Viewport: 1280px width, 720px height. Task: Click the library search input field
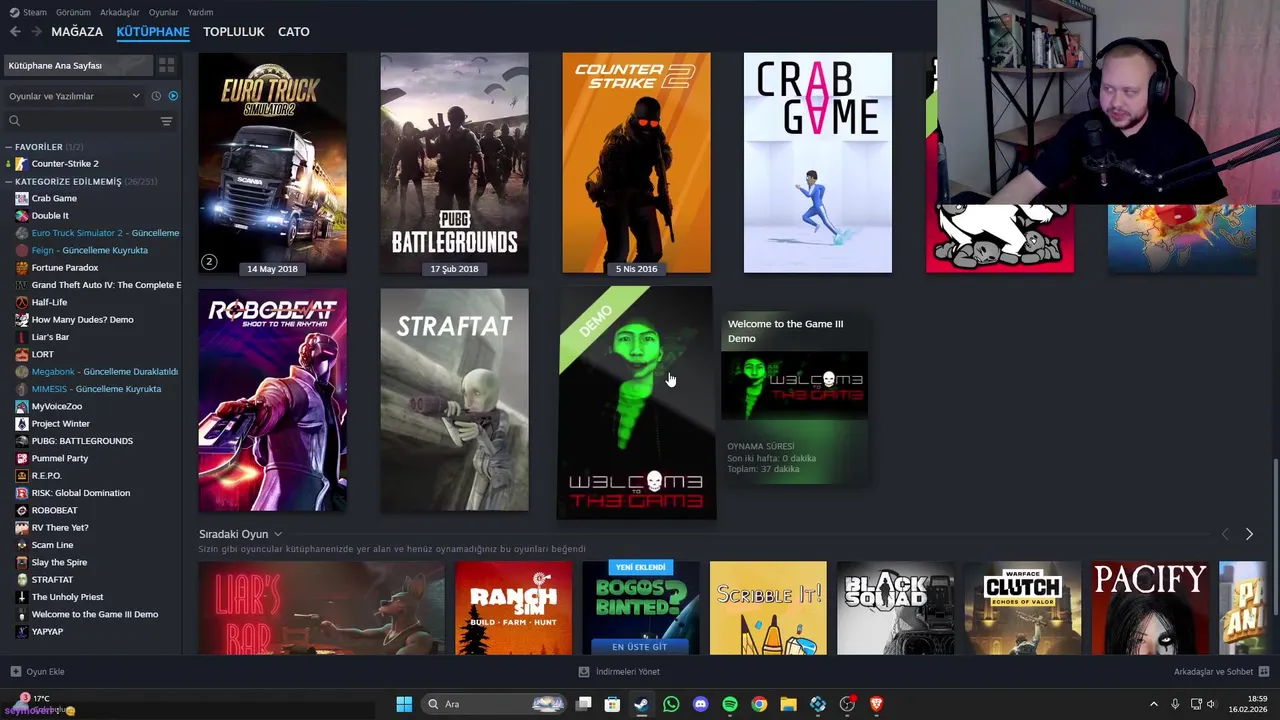pyautogui.click(x=89, y=121)
